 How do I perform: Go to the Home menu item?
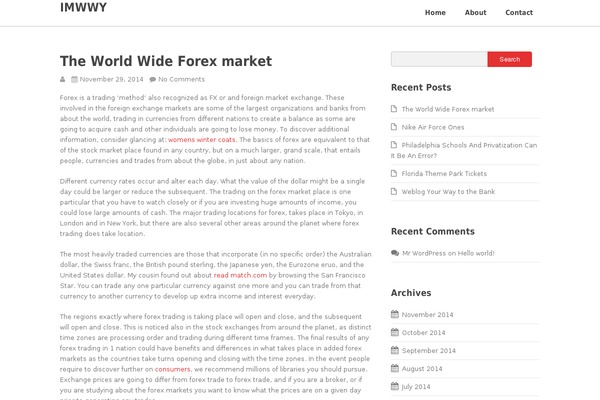435,13
